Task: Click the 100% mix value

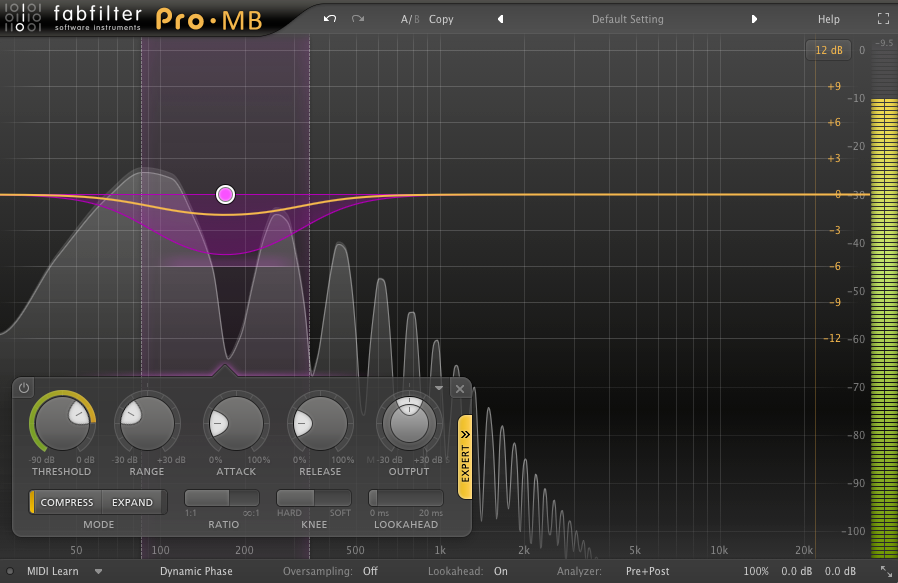Action: point(756,571)
